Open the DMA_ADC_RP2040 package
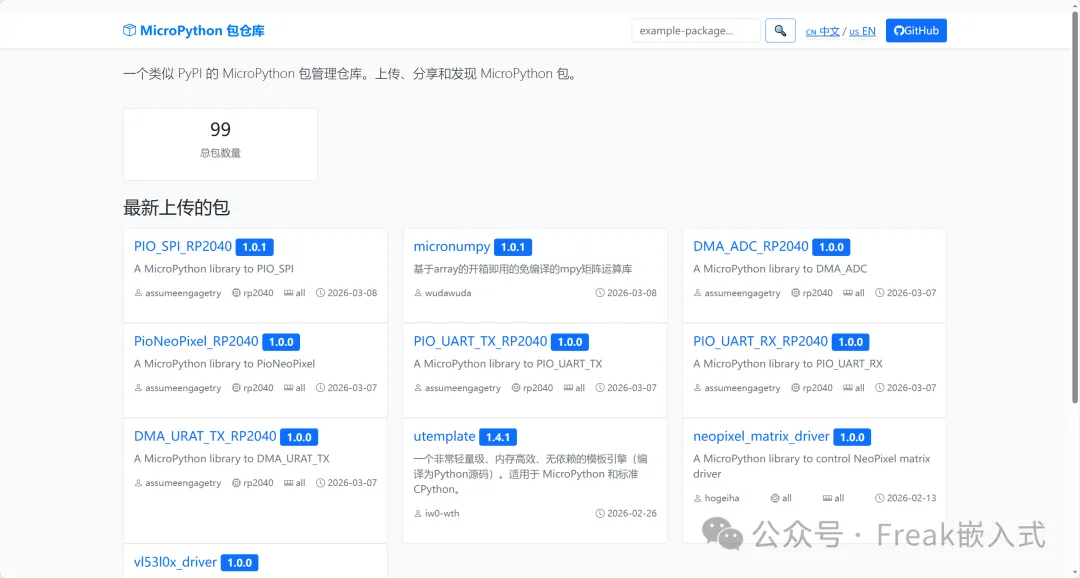The width and height of the screenshot is (1080, 578). [751, 246]
